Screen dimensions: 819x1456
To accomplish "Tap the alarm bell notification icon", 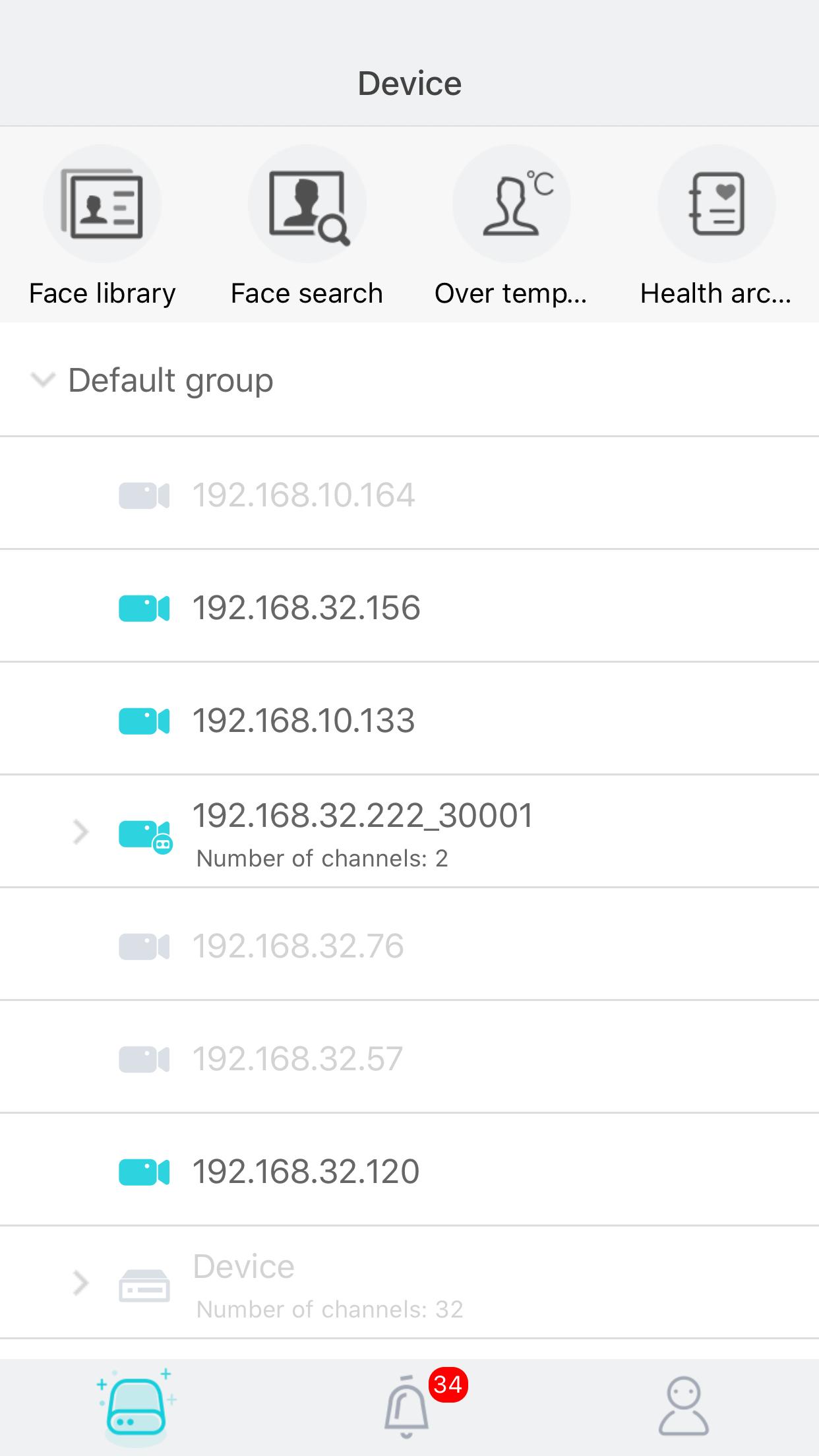I will coord(407,1409).
